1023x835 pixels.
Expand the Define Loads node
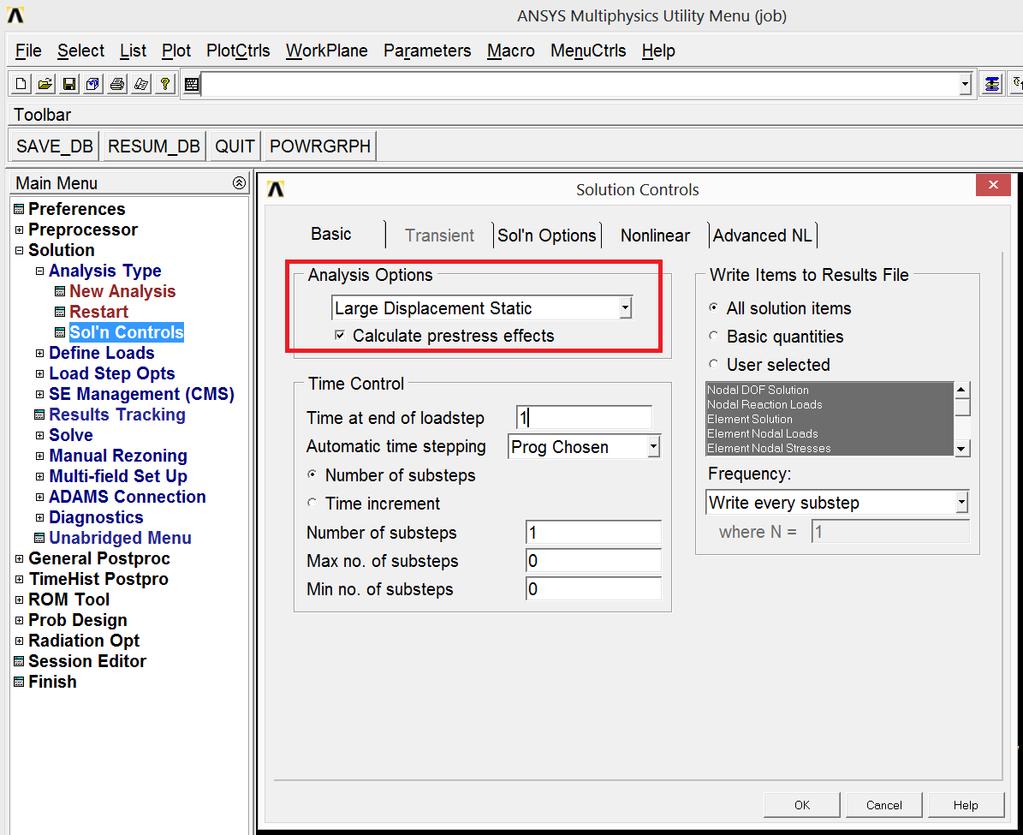click(x=40, y=353)
